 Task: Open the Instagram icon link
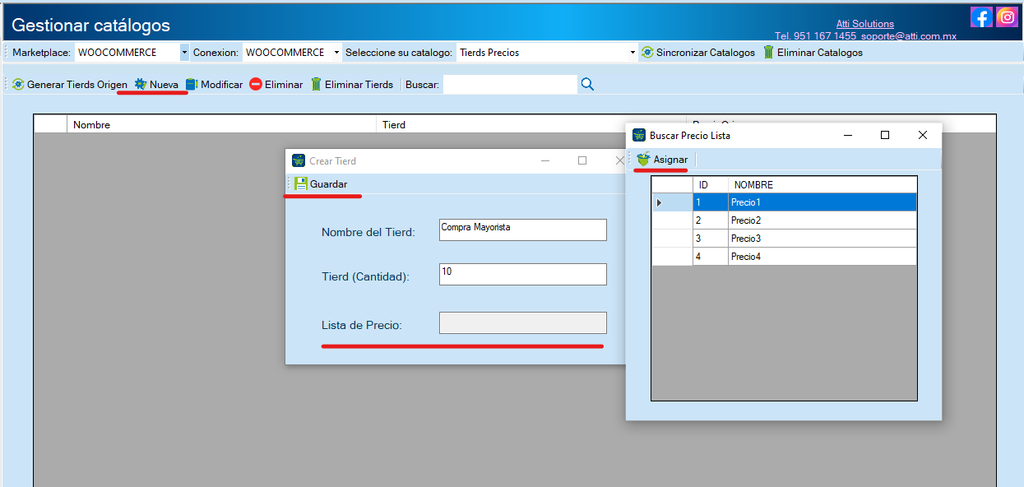[1007, 16]
